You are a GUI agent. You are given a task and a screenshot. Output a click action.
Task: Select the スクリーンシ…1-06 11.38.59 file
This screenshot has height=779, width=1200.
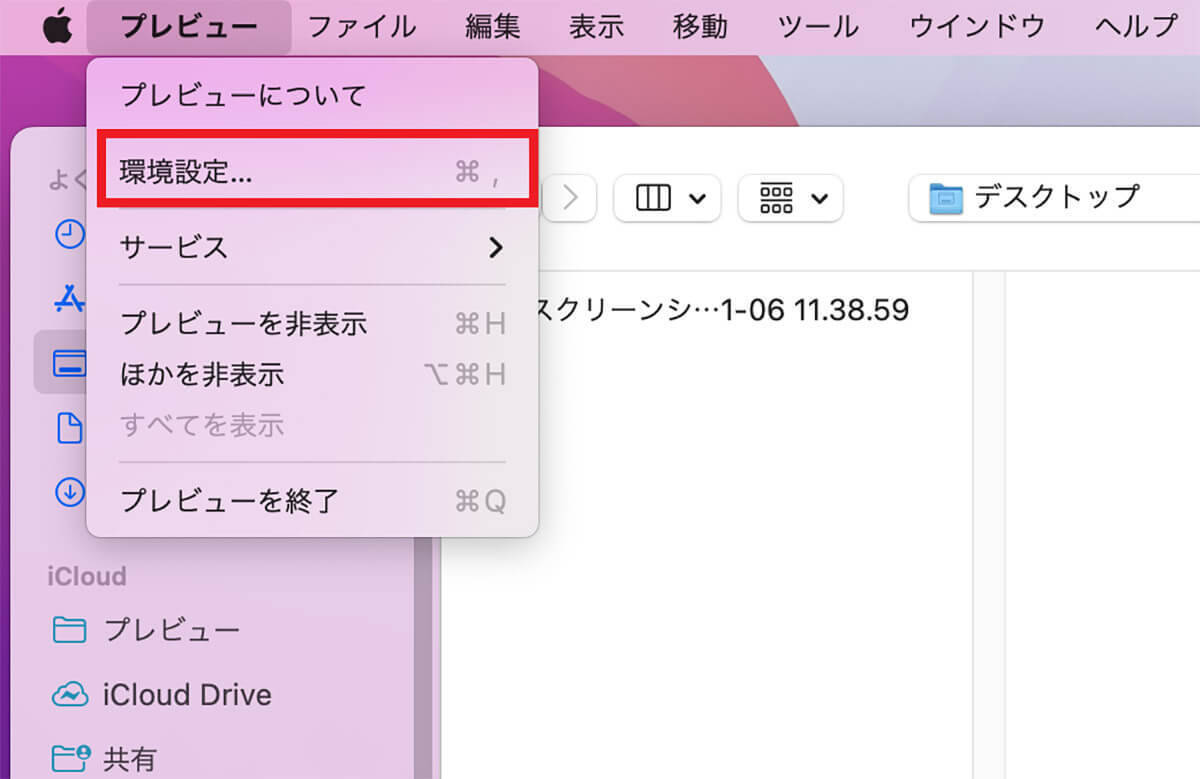pyautogui.click(x=722, y=311)
